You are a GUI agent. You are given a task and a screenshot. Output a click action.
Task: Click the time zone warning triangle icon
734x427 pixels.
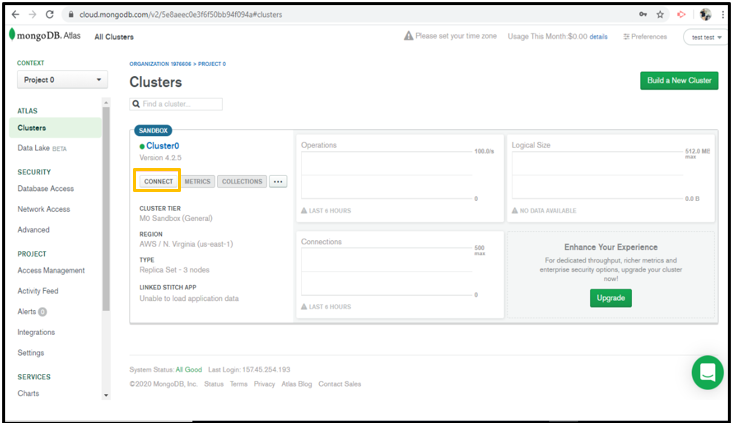(408, 36)
